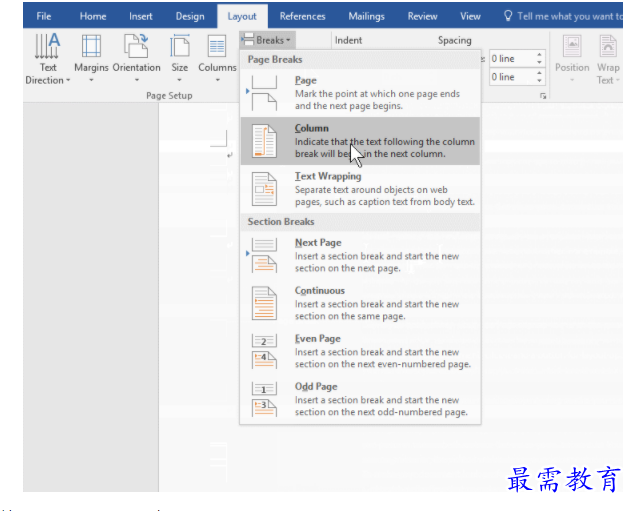Image resolution: width=629 pixels, height=511 pixels.
Task: Switch to the View tab
Action: pyautogui.click(x=470, y=16)
